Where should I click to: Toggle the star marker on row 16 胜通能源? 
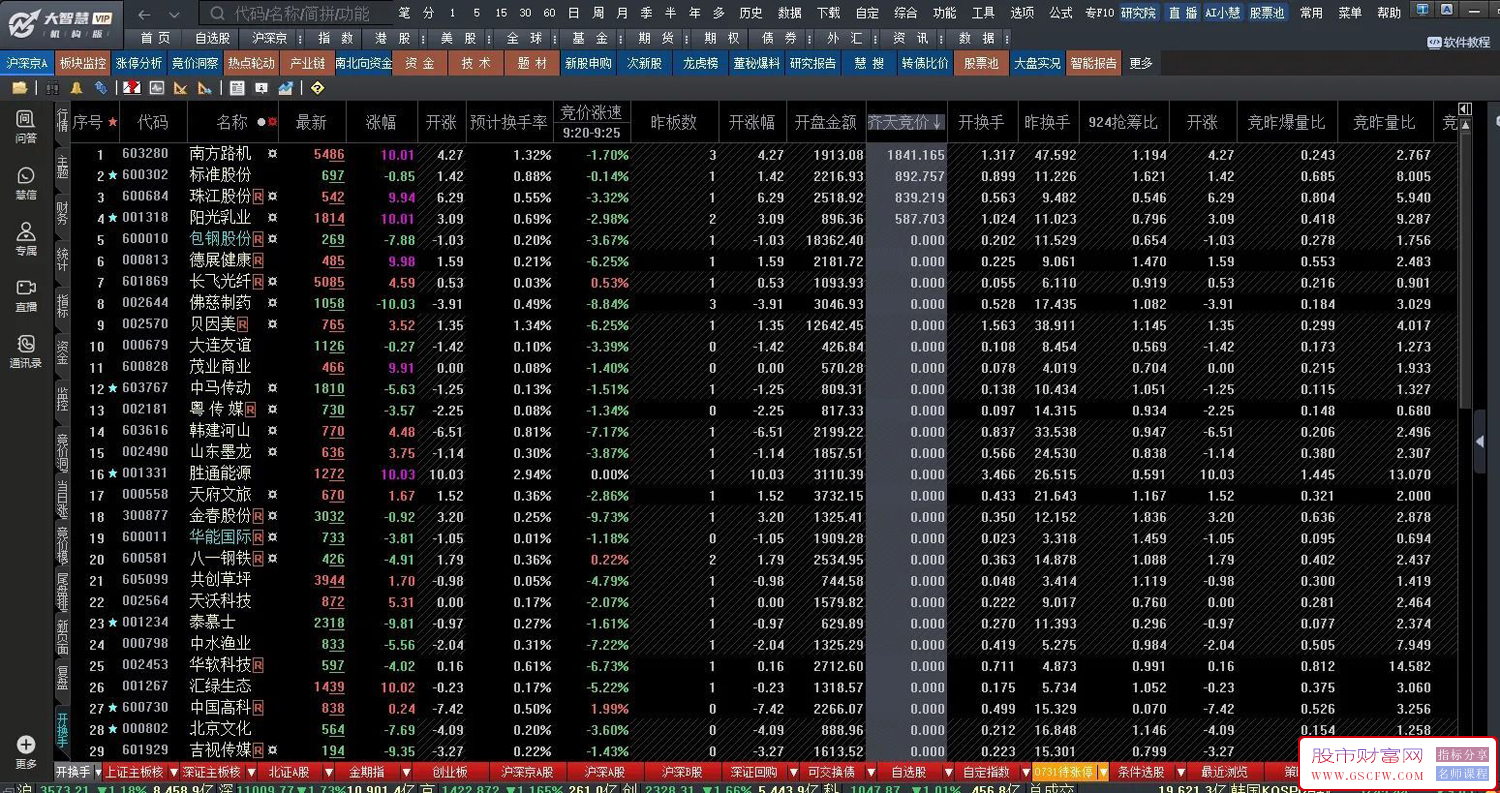click(x=113, y=473)
